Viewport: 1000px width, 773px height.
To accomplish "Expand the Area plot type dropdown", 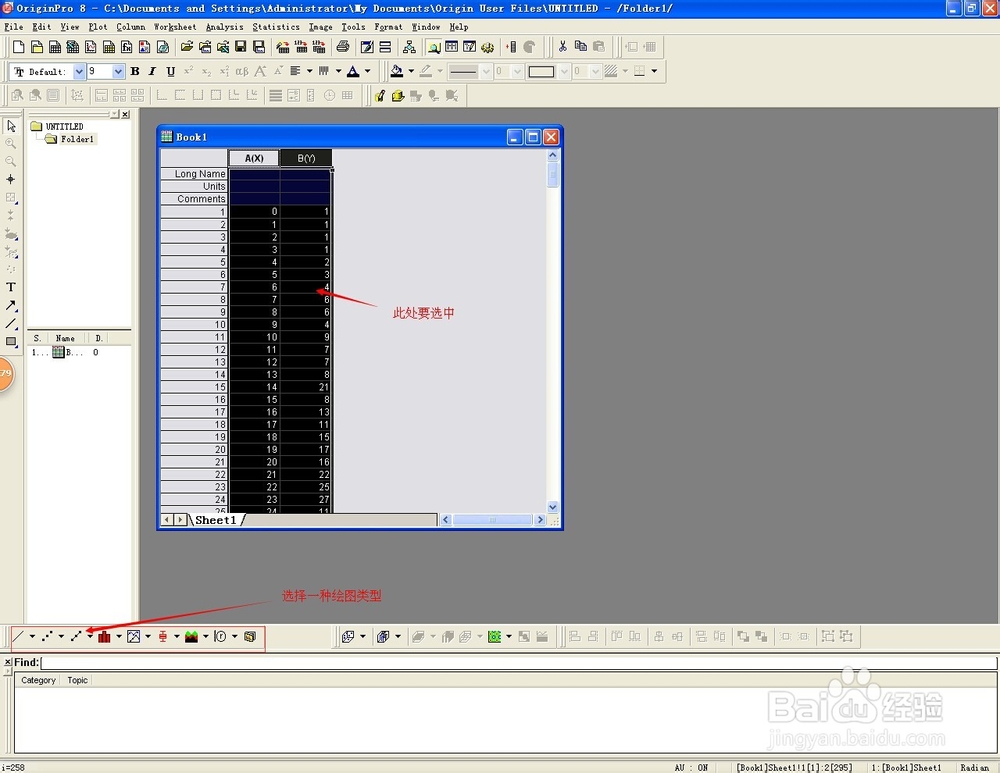I will 205,636.
